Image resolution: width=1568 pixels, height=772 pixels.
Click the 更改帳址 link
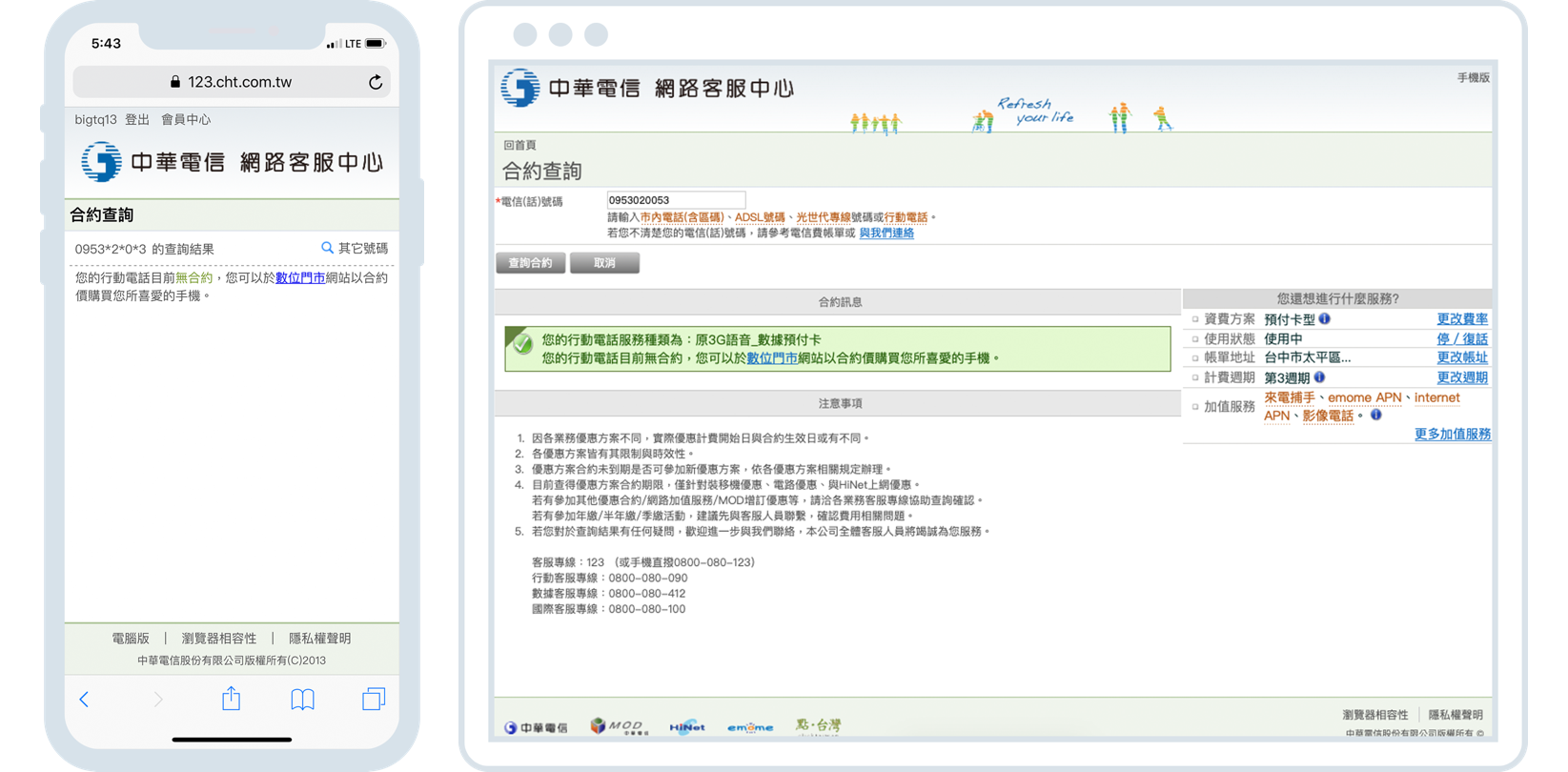click(x=1462, y=357)
